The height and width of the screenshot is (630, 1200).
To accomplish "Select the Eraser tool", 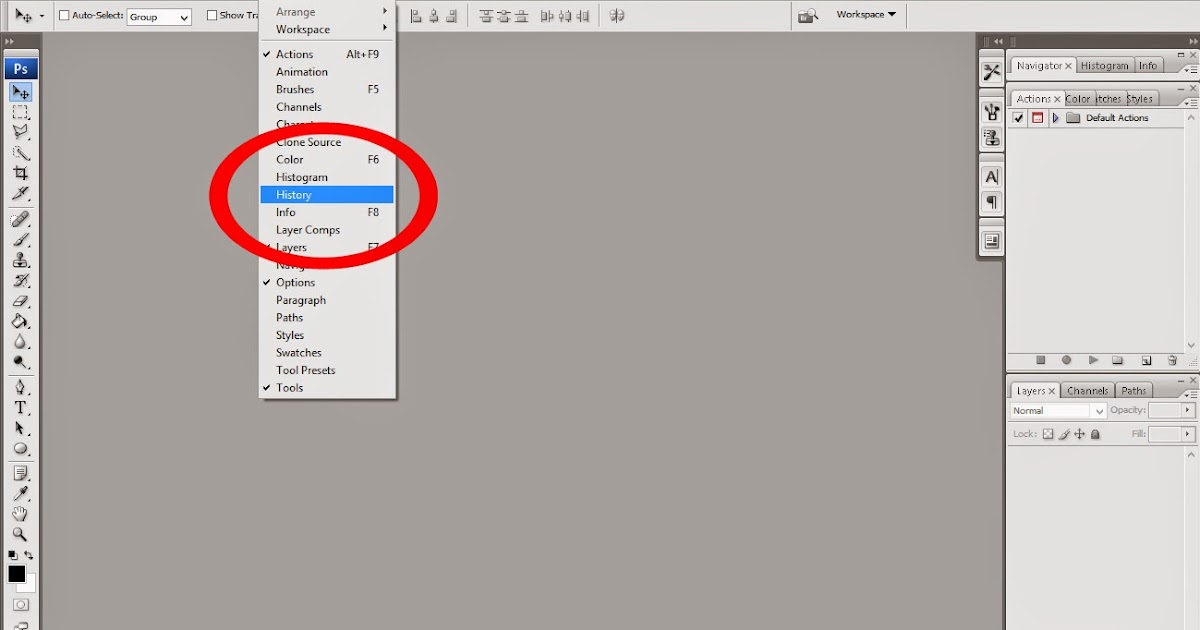I will (21, 301).
